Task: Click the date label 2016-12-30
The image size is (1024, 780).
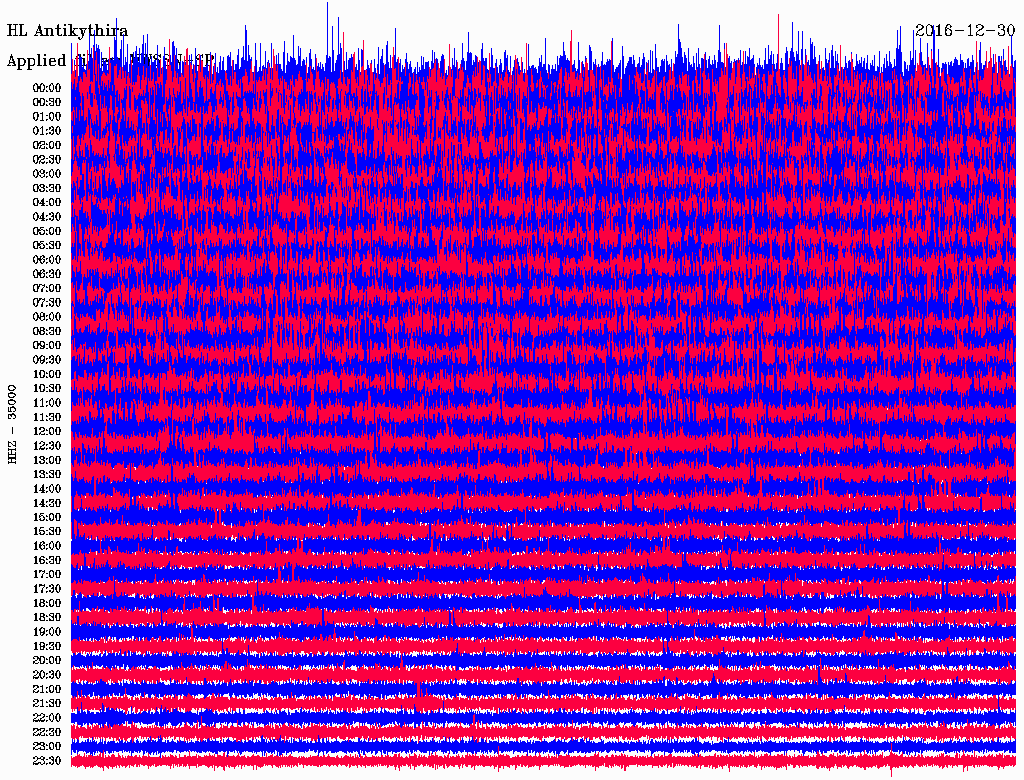Action: 965,30
